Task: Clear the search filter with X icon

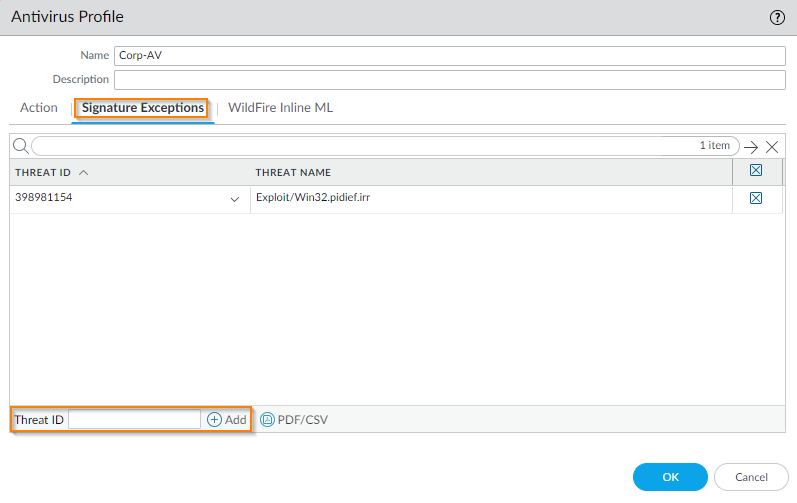Action: (x=772, y=147)
